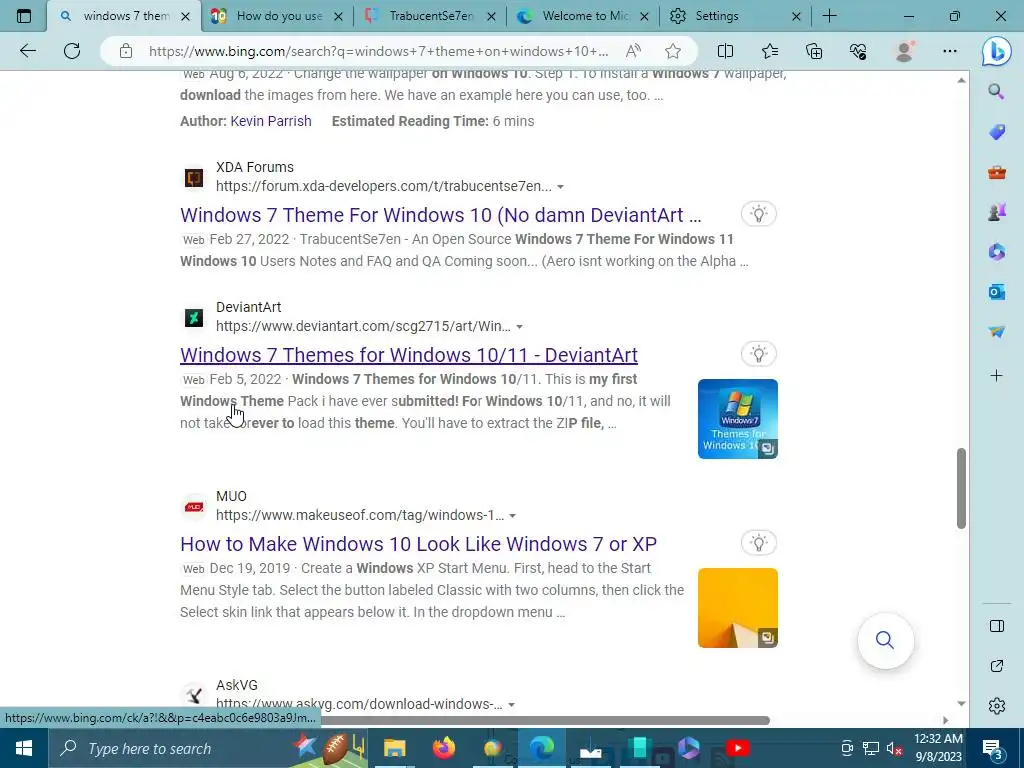The width and height of the screenshot is (1024, 768).
Task: Add a sidebar app with plus icon
Action: pyautogui.click(x=997, y=376)
